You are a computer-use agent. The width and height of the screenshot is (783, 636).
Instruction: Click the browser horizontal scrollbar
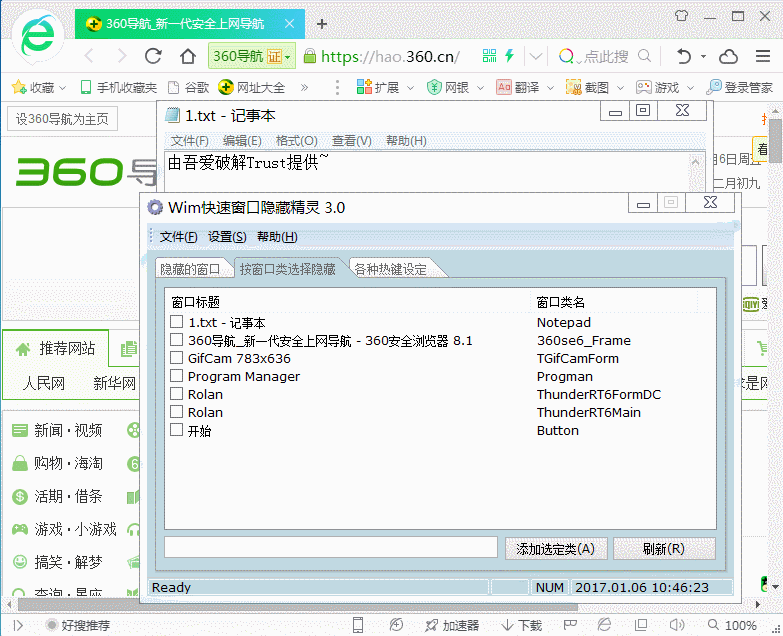298,606
